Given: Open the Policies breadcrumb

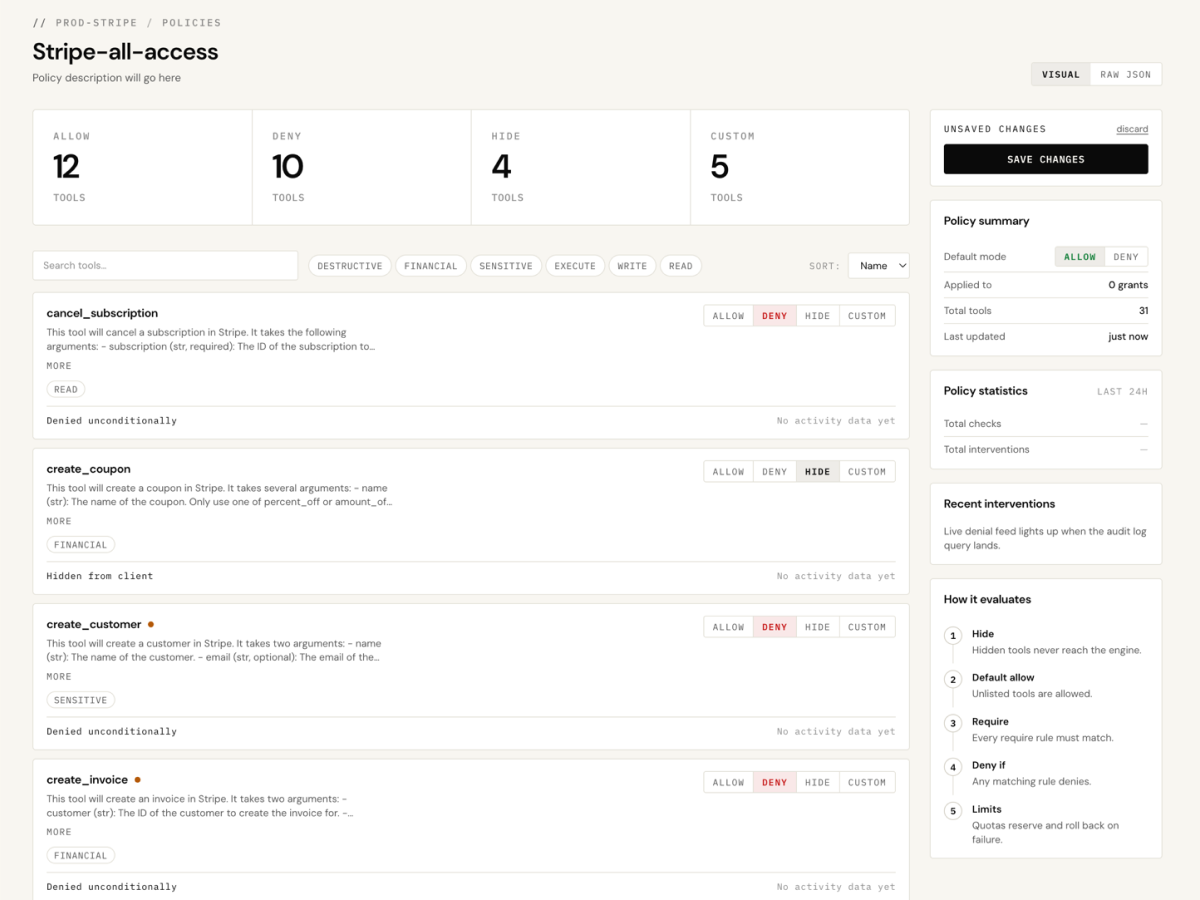Looking at the screenshot, I should 191,22.
